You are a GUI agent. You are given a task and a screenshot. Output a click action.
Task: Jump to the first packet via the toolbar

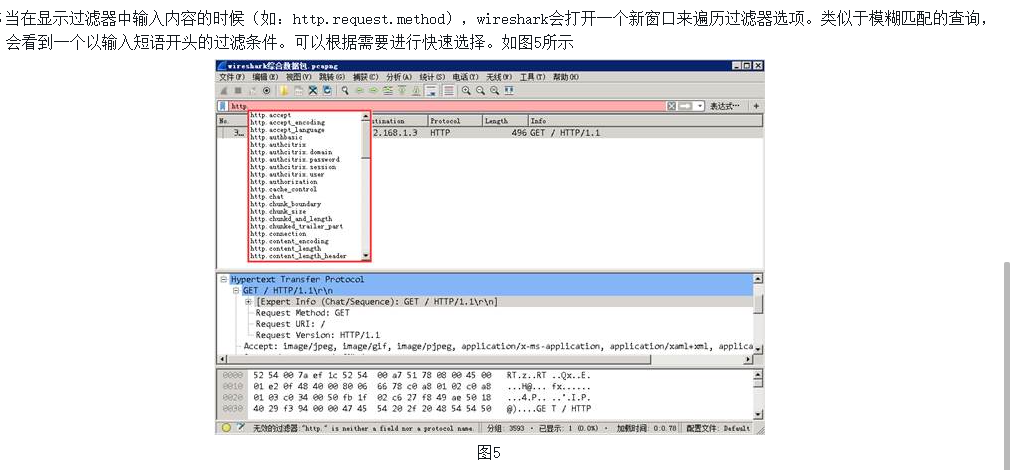(401, 90)
